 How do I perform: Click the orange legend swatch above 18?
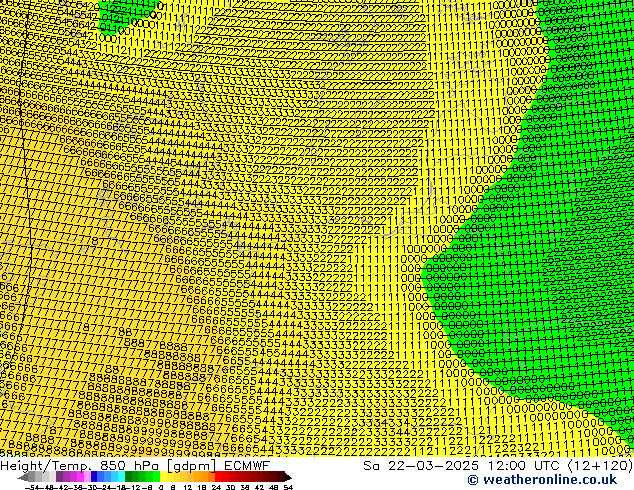point(205,476)
